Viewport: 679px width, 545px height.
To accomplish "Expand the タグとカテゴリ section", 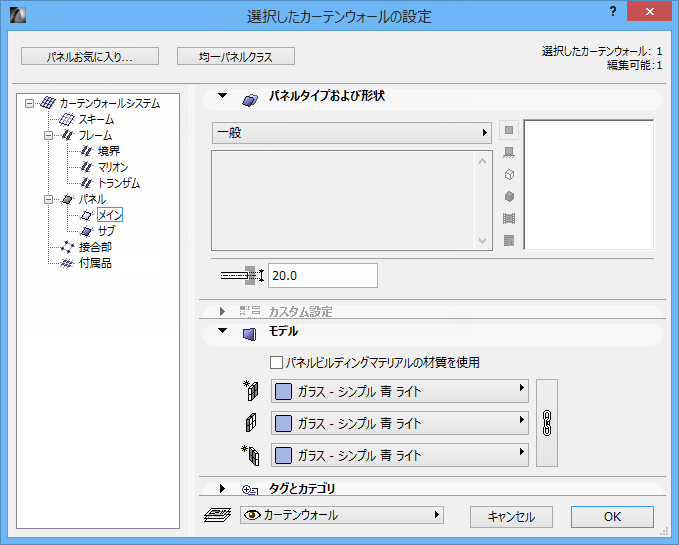I will (x=222, y=488).
